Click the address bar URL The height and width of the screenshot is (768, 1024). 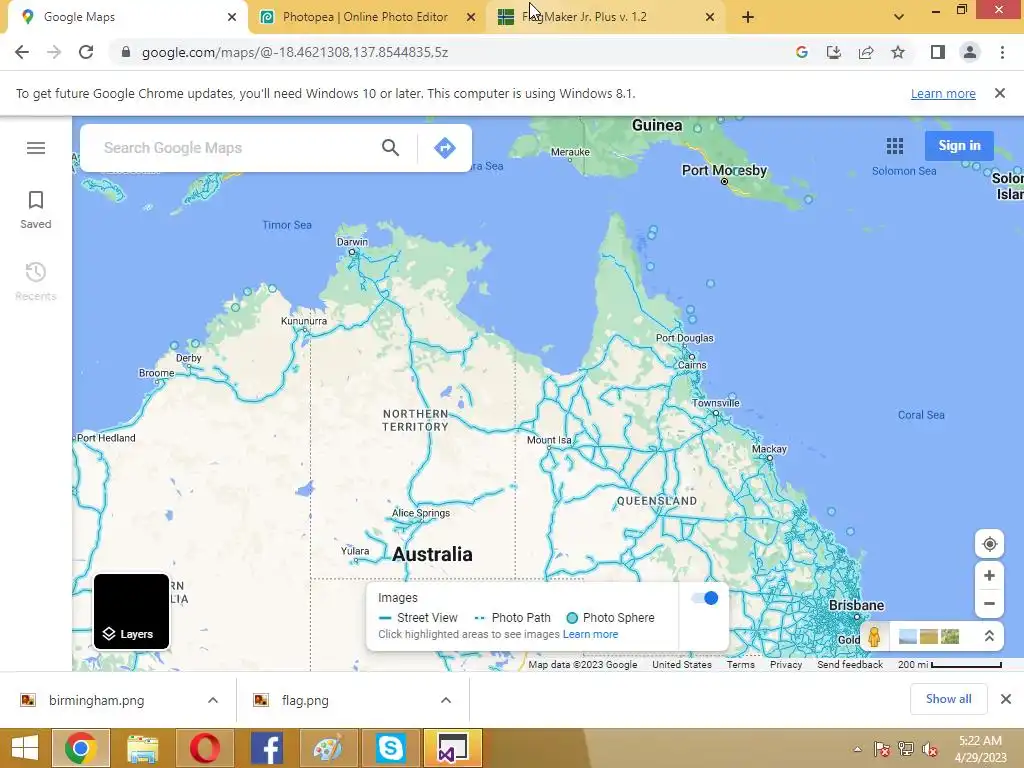click(295, 52)
